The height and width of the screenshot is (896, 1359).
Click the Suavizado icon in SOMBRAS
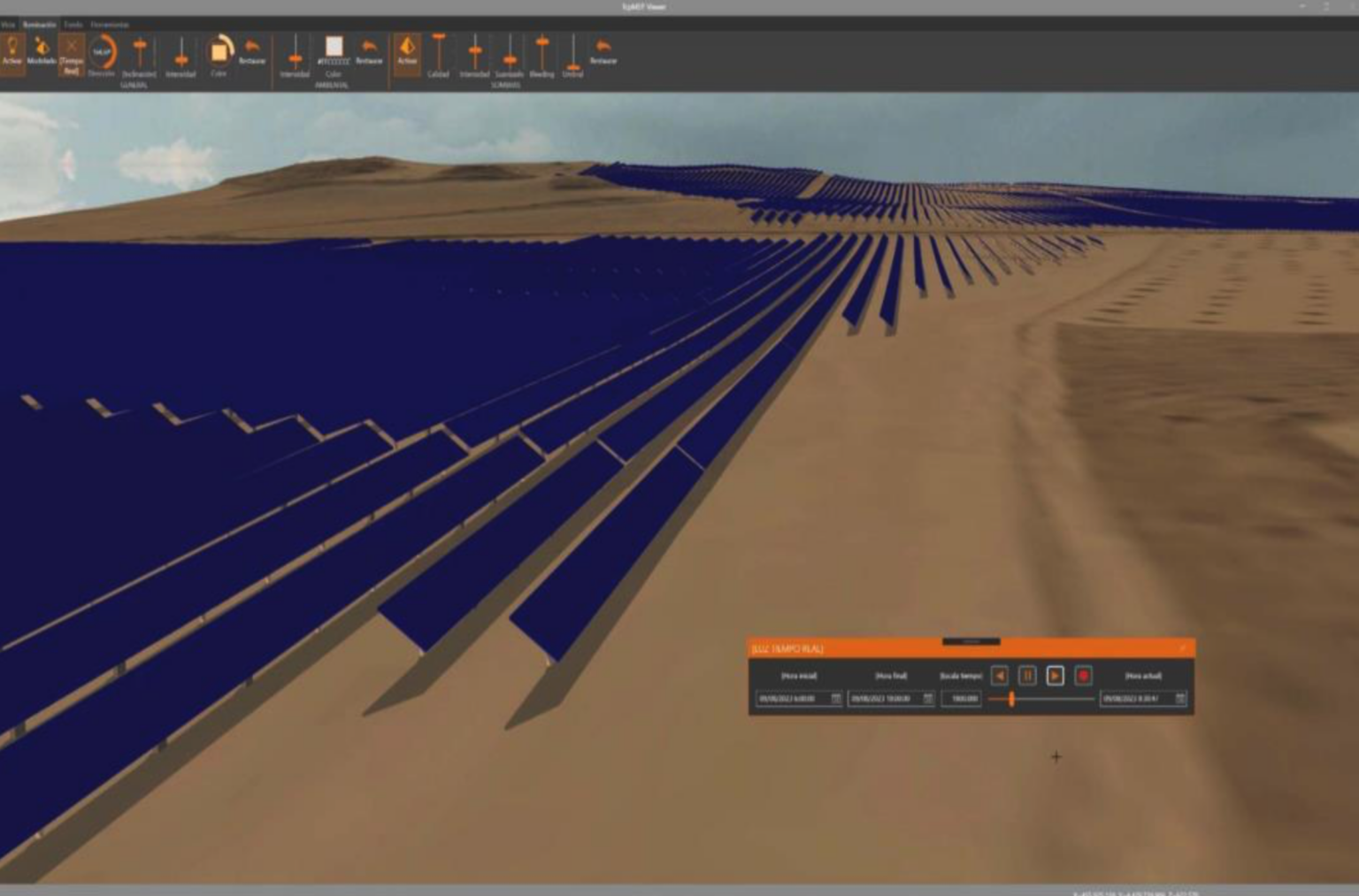(508, 57)
